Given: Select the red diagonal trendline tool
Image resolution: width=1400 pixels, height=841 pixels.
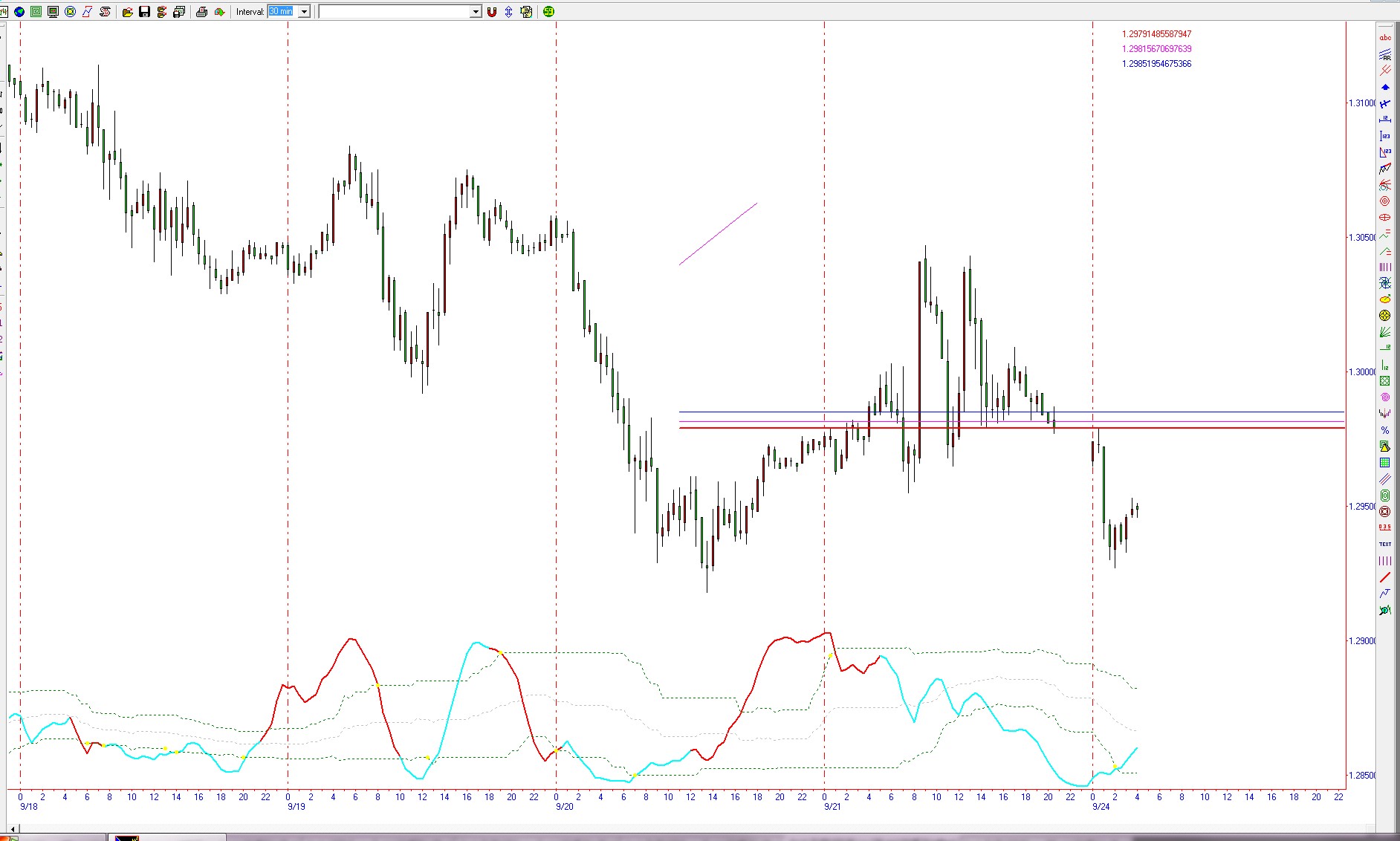Looking at the screenshot, I should pyautogui.click(x=1385, y=577).
